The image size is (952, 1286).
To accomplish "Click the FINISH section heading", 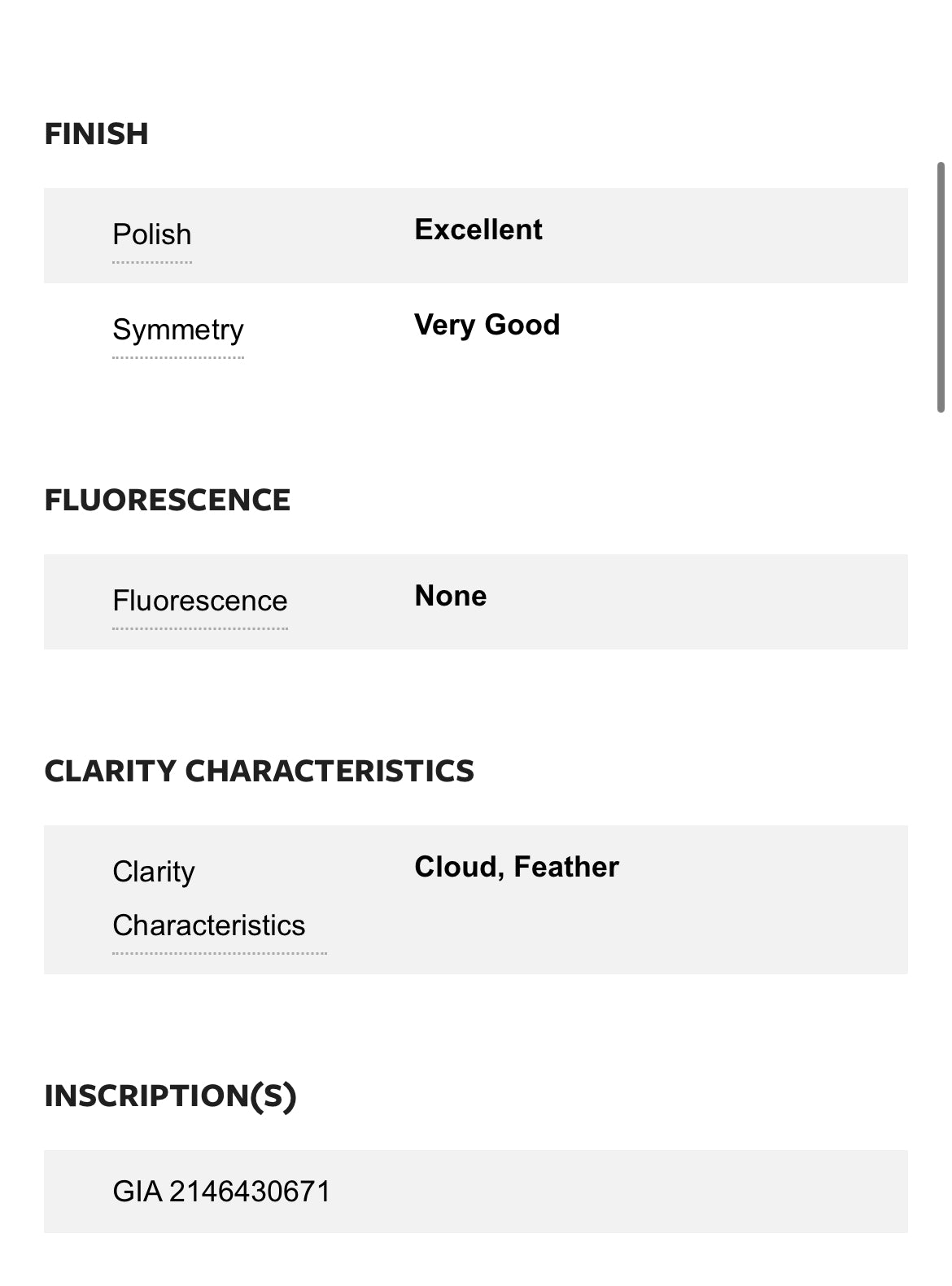I will tap(97, 133).
